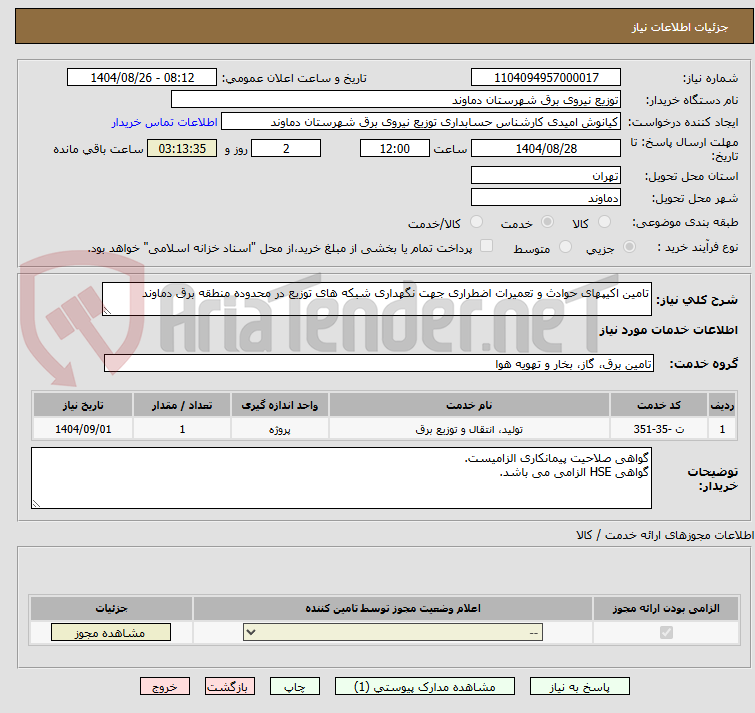
Task: Toggle the treasury documents payment checkbox
Action: click(487, 247)
